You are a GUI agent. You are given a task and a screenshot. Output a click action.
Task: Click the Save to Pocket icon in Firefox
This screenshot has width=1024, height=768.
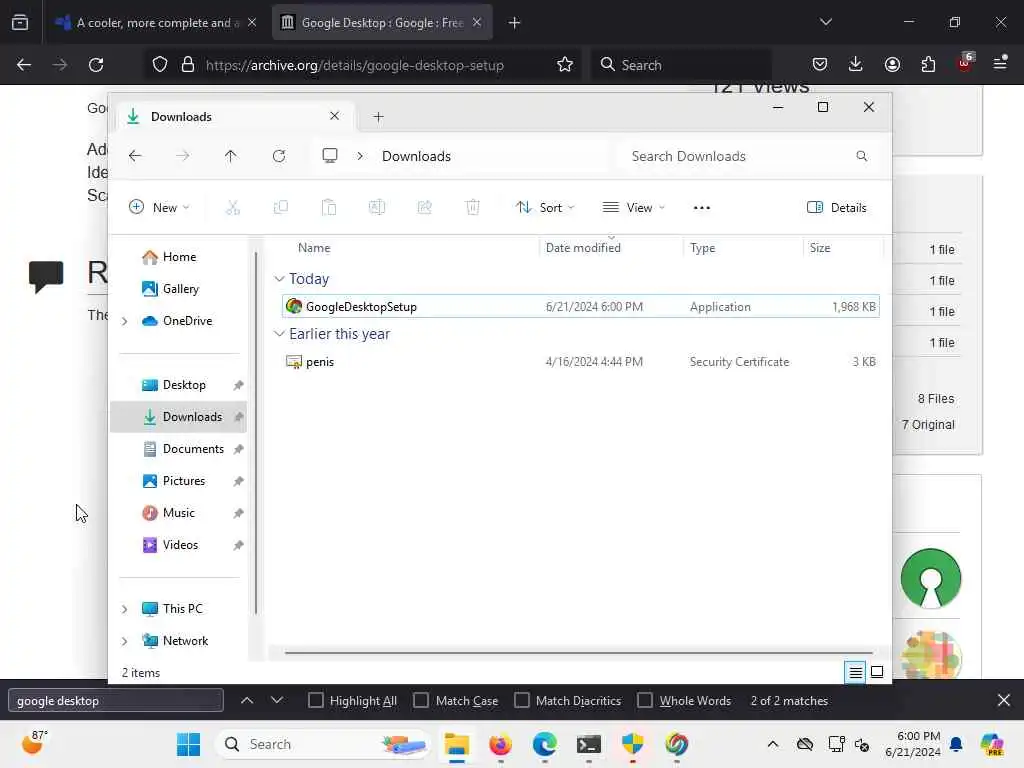(820, 64)
